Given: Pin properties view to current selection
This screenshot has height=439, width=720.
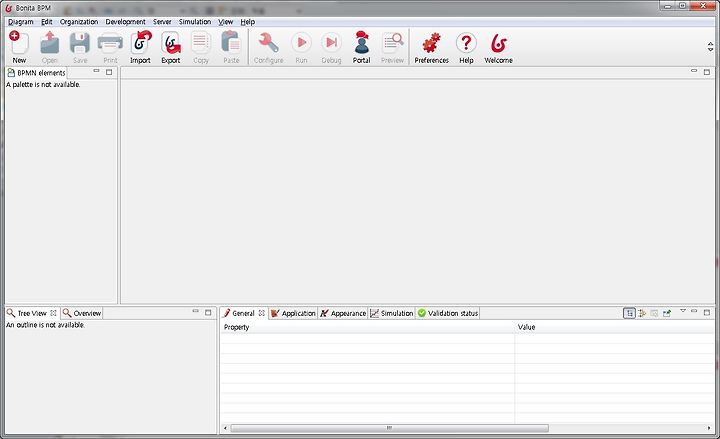Looking at the screenshot, I should [x=667, y=313].
